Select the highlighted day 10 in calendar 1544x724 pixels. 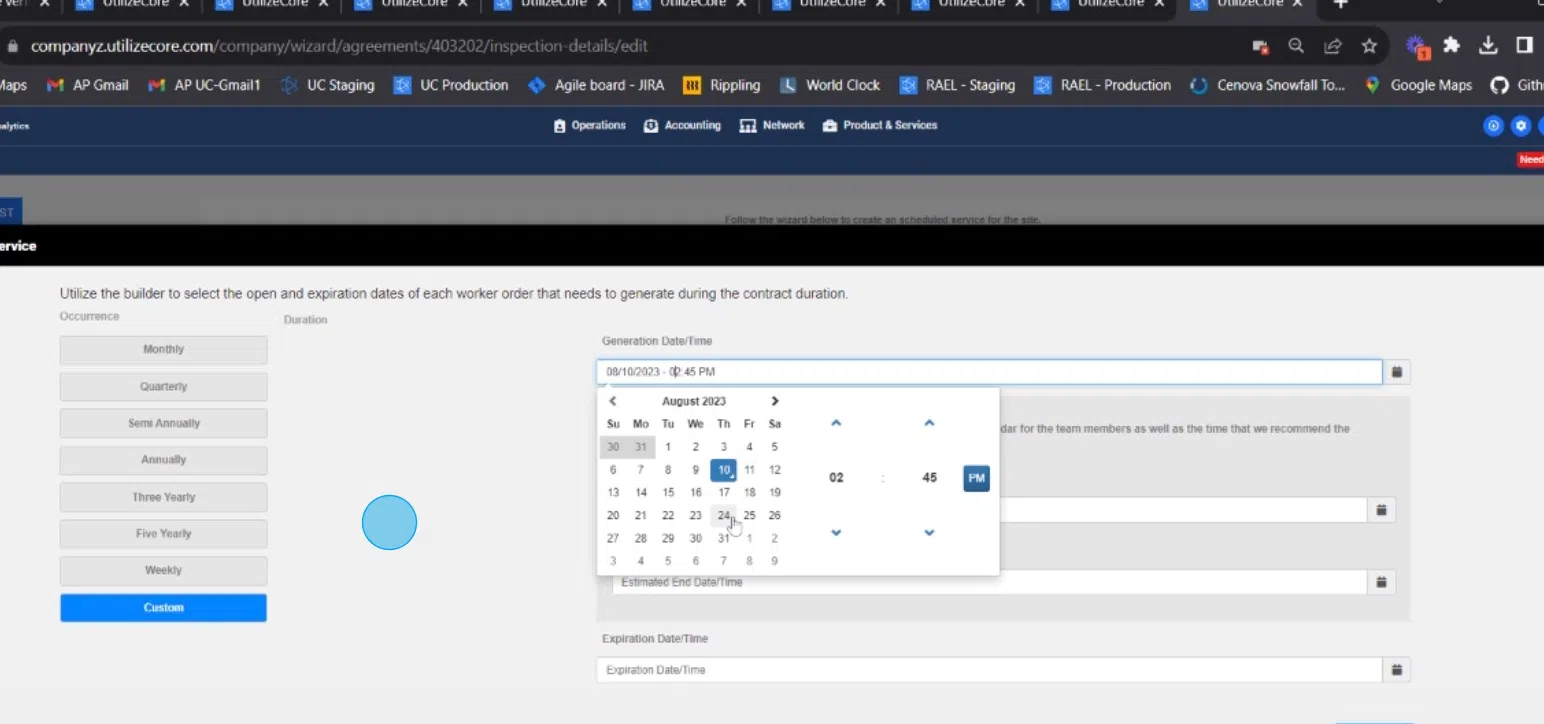pyautogui.click(x=723, y=470)
